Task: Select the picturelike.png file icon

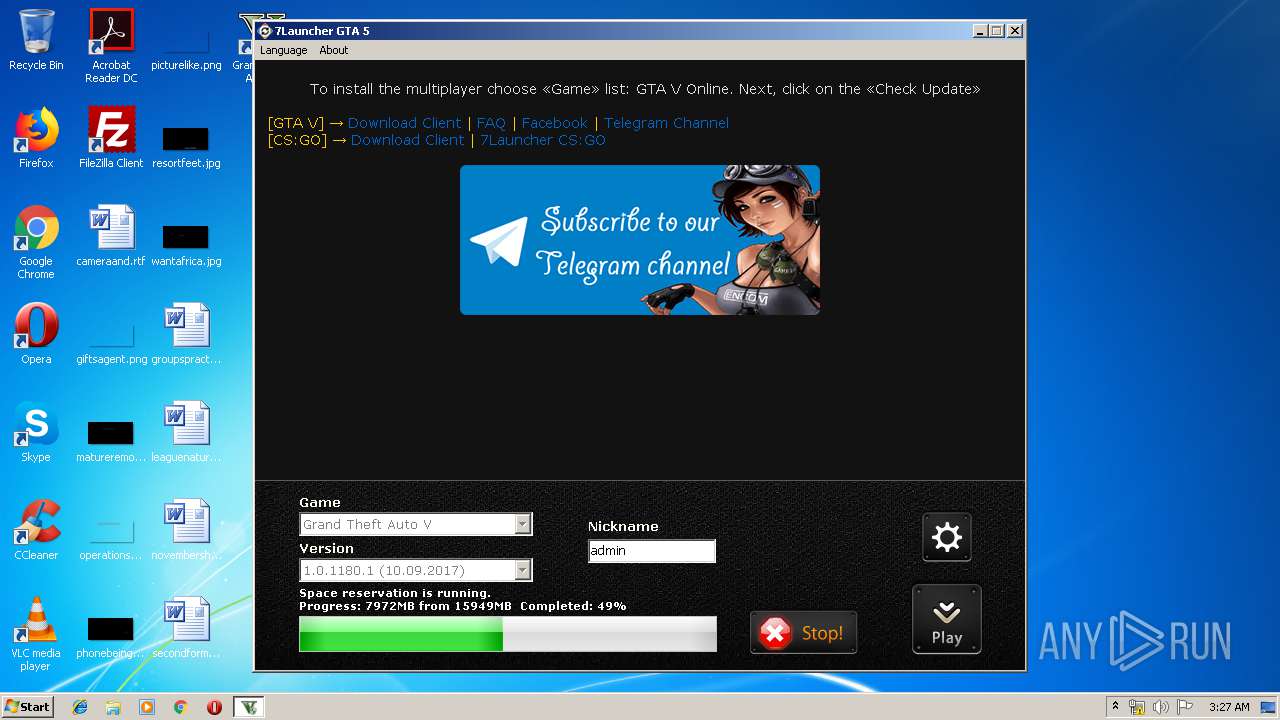Action: tap(186, 46)
